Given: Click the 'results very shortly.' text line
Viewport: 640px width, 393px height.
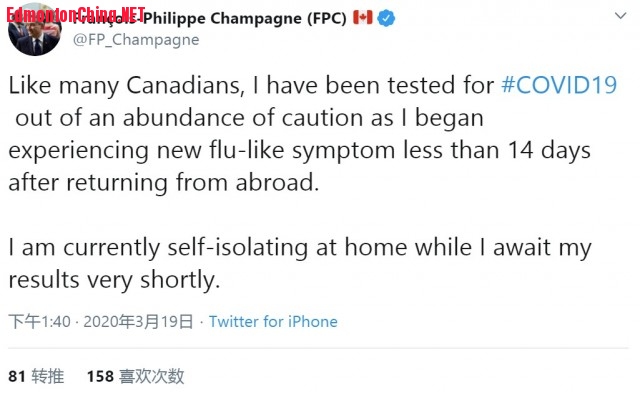Looking at the screenshot, I should [x=114, y=280].
